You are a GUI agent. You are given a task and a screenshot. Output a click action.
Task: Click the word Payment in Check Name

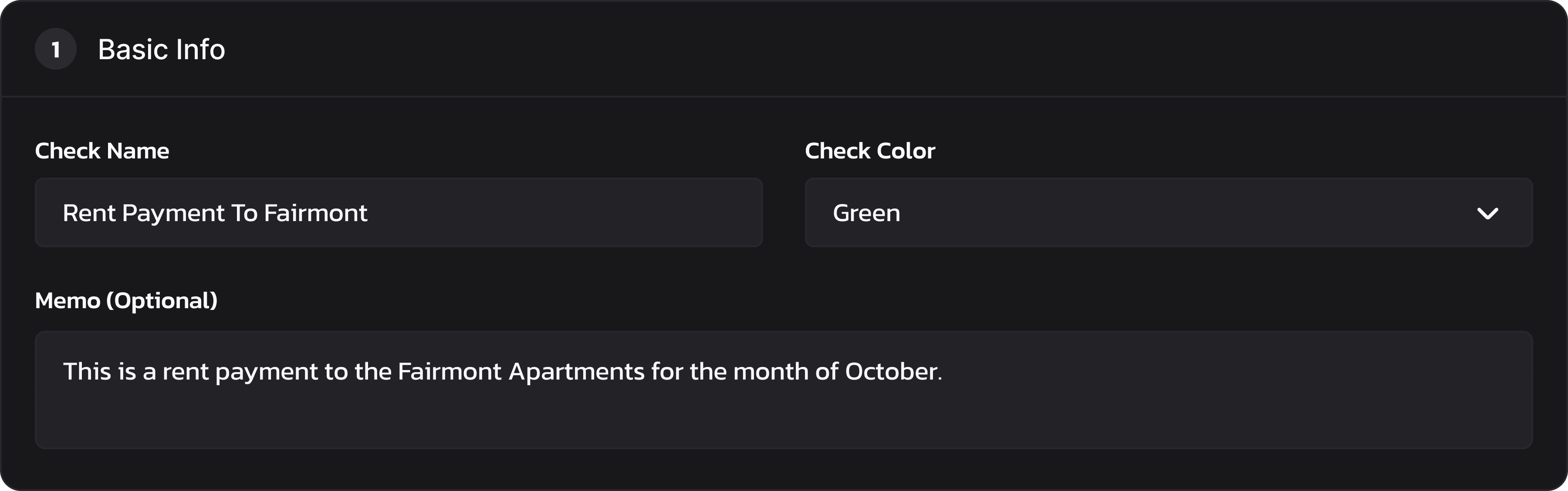point(173,214)
